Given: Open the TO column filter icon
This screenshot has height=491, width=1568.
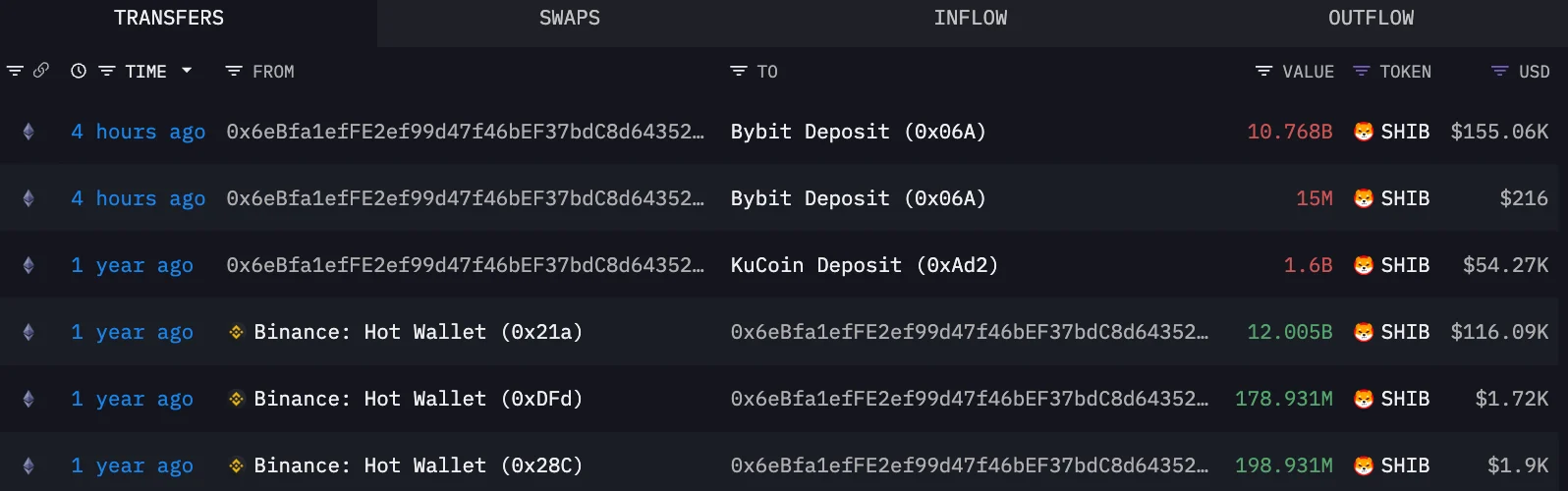Looking at the screenshot, I should (739, 72).
